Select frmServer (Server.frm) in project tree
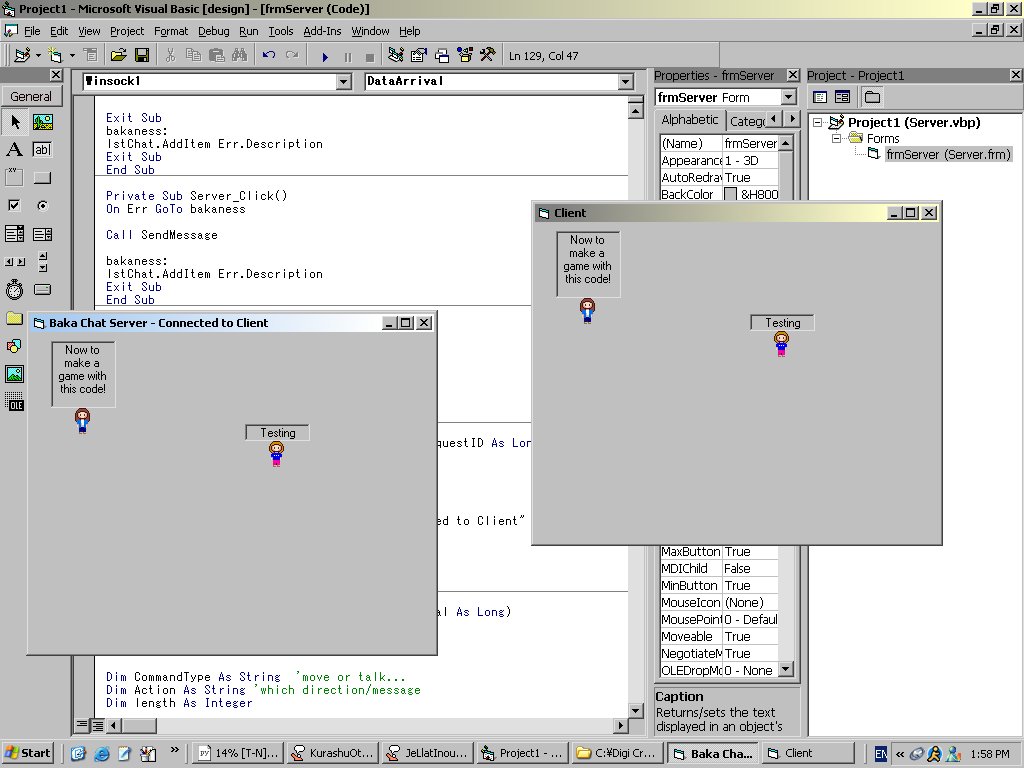Screen dimensions: 1024x768 tap(948, 154)
